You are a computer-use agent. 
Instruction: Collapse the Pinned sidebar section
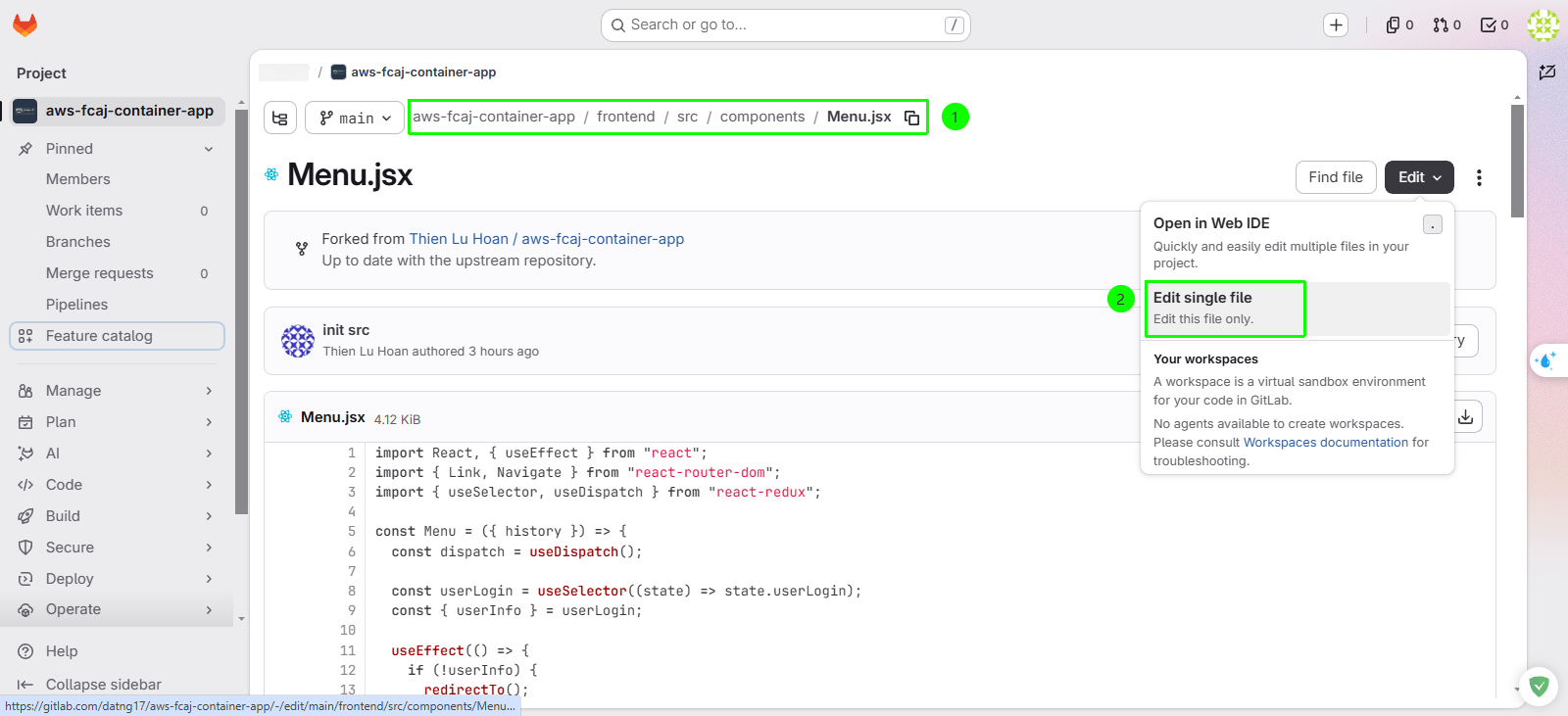(118, 149)
